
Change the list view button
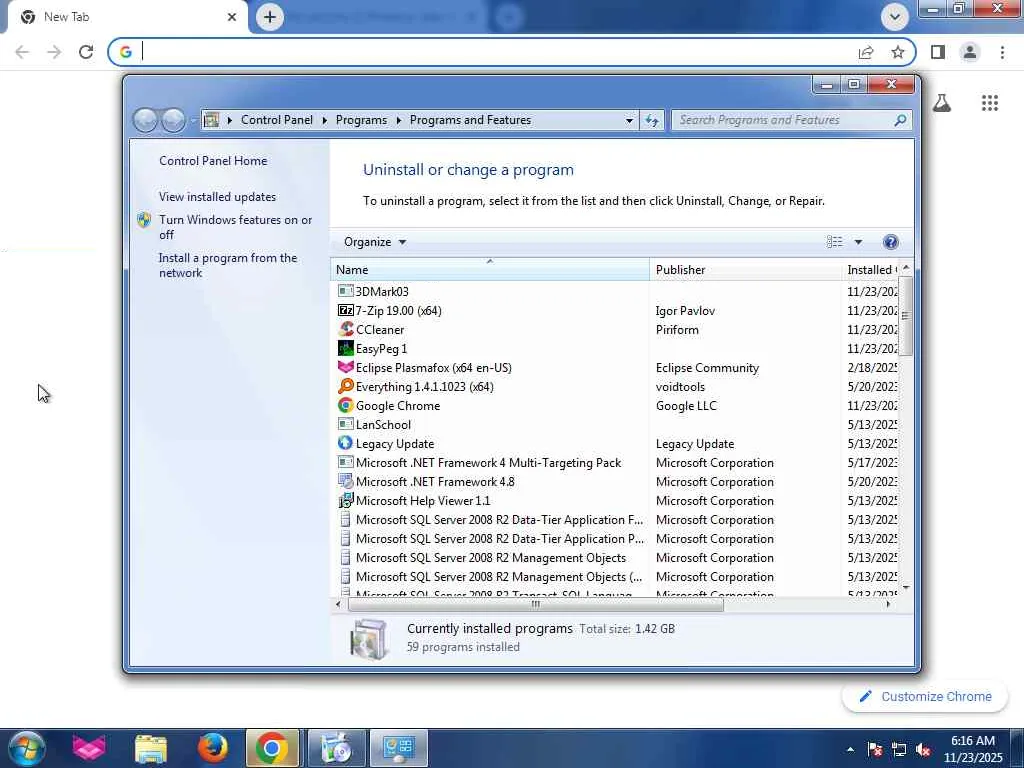835,242
